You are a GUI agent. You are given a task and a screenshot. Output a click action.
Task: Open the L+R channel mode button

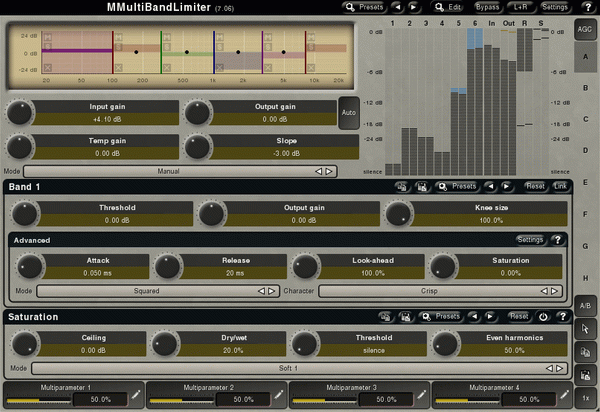pyautogui.click(x=520, y=7)
